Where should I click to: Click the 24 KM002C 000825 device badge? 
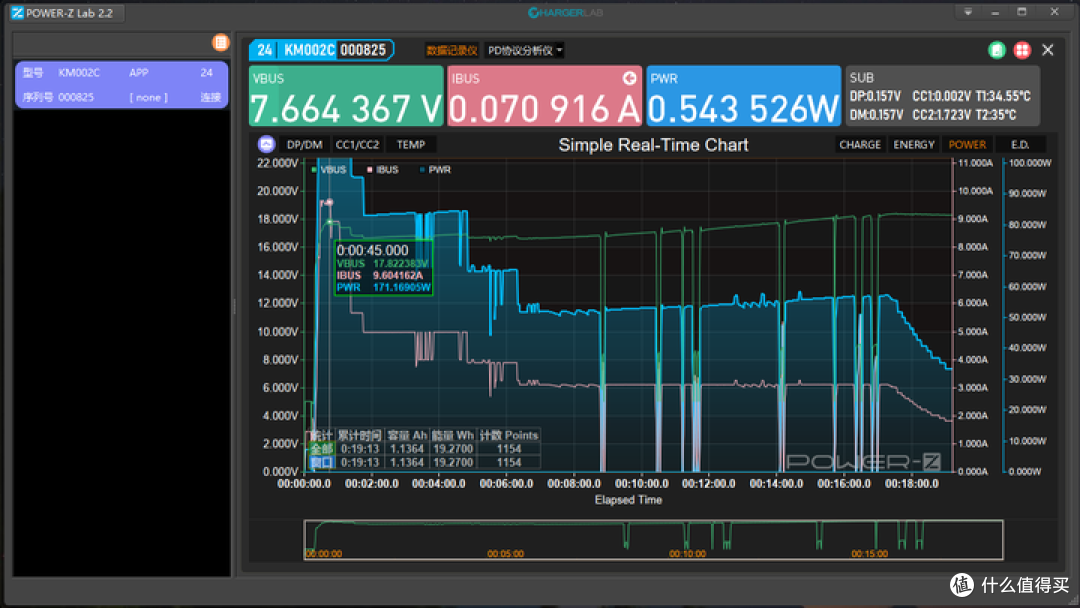point(321,50)
